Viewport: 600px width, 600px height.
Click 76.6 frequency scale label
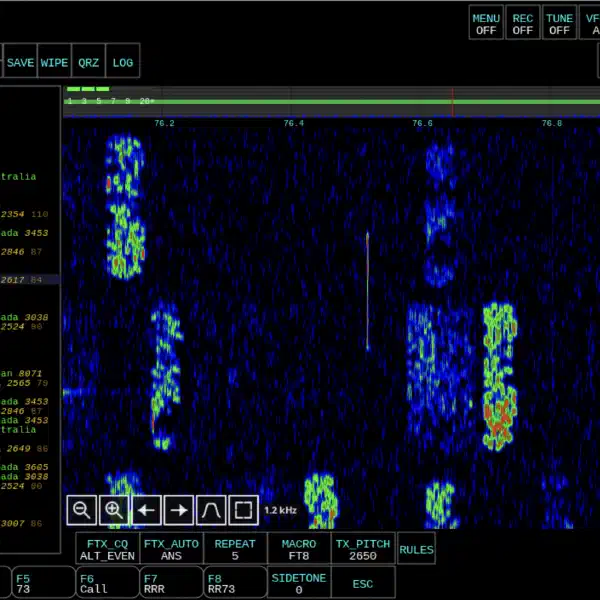(x=422, y=123)
